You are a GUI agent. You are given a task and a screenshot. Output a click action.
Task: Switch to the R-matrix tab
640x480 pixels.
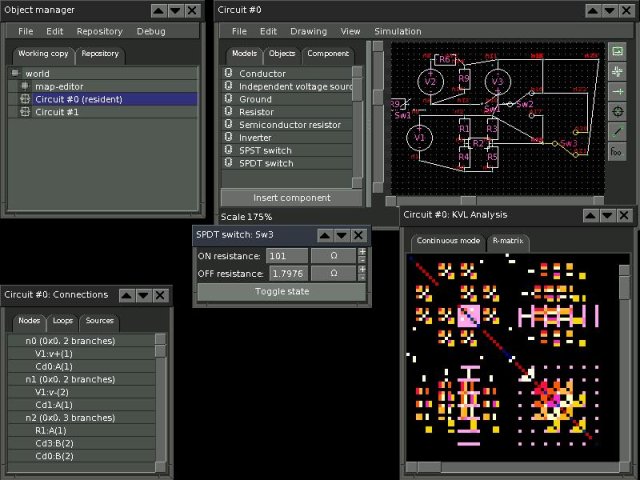click(x=508, y=241)
